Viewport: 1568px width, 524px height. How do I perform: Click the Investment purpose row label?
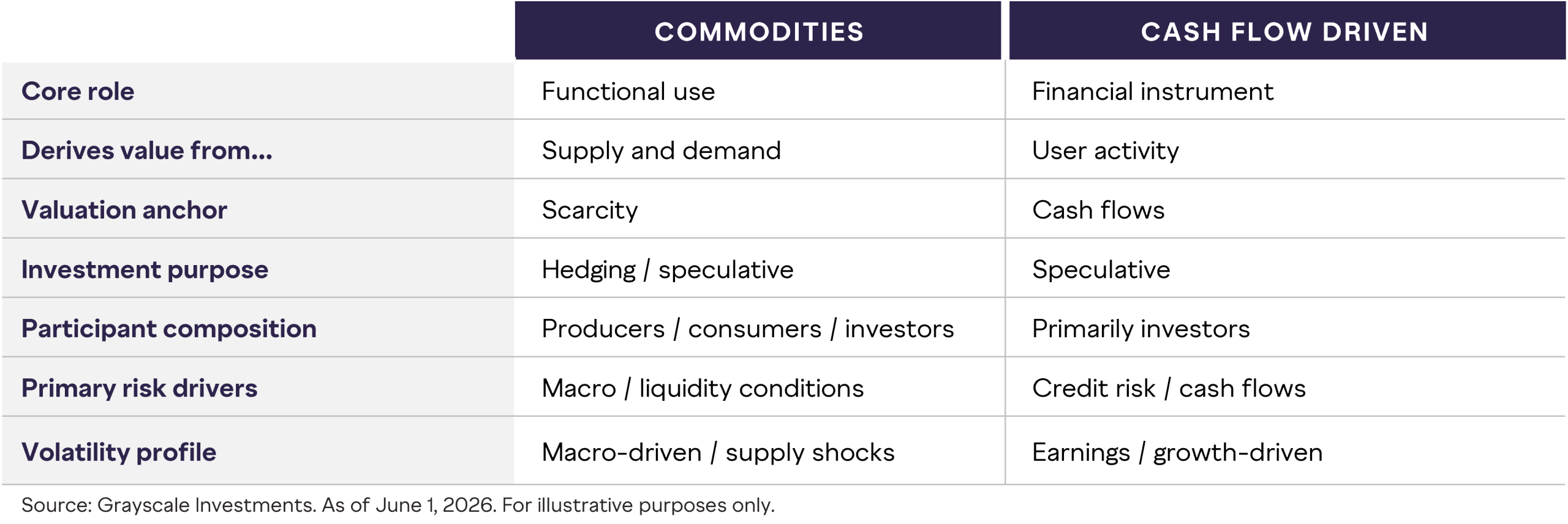pos(145,270)
